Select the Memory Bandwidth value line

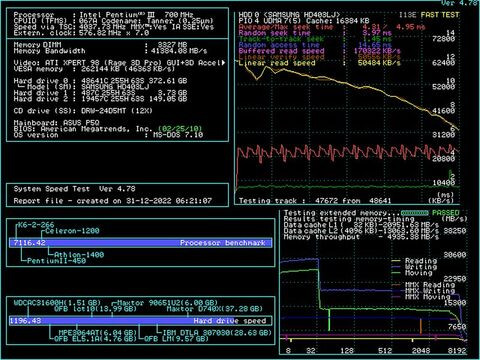(110, 51)
